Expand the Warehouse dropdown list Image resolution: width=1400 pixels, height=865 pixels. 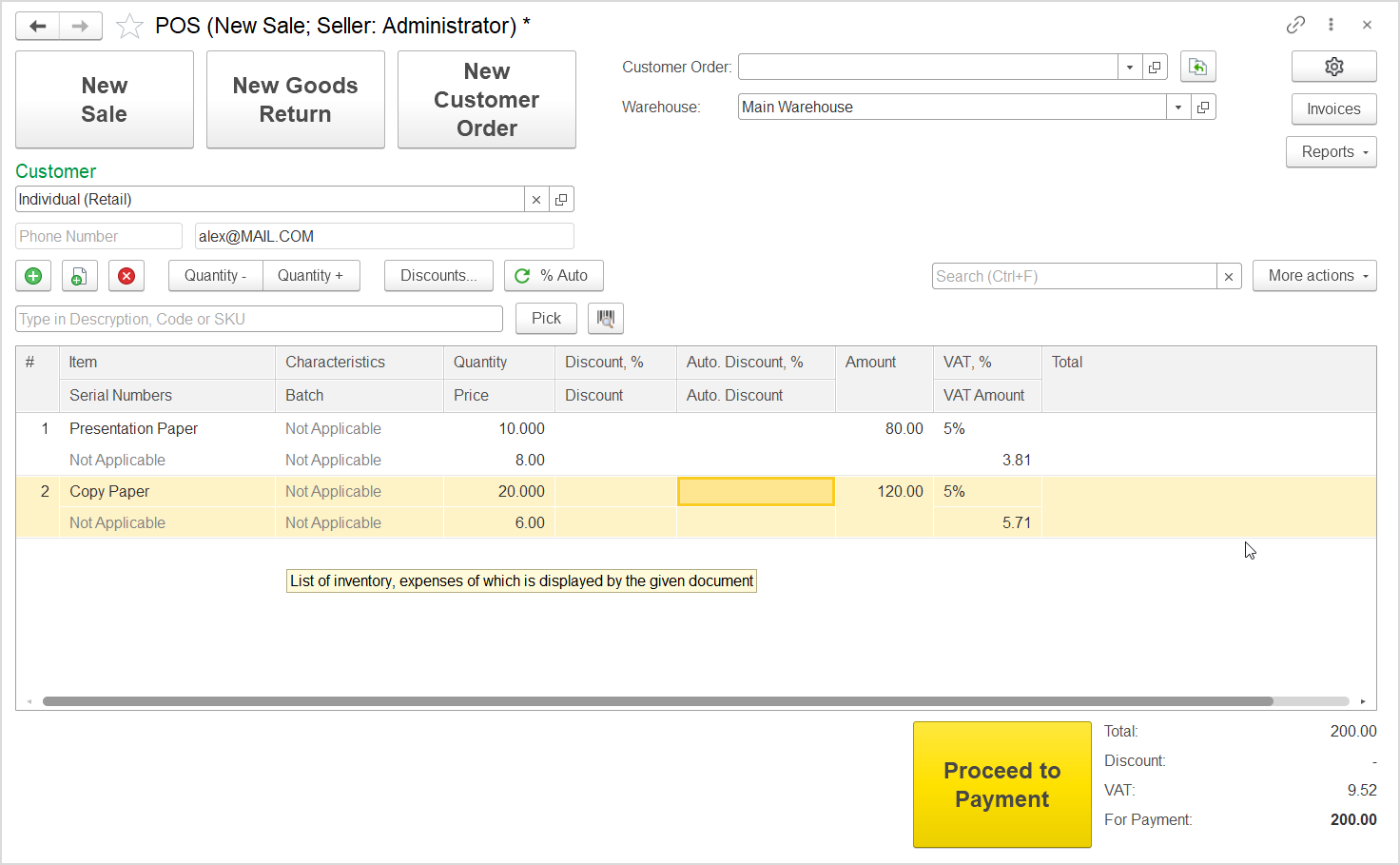[1178, 108]
